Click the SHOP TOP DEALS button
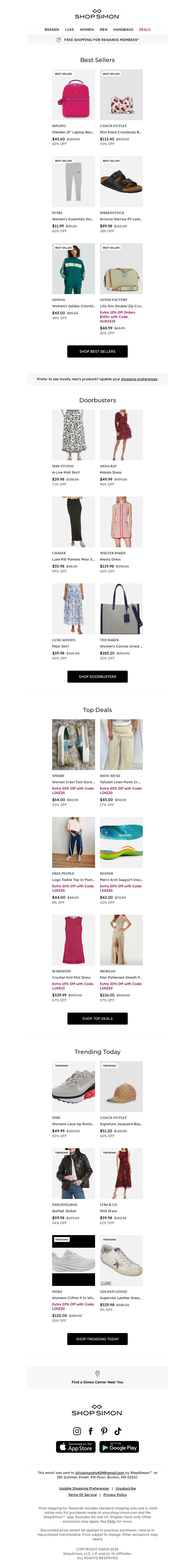This screenshot has height=1568, width=195. click(x=97, y=1018)
